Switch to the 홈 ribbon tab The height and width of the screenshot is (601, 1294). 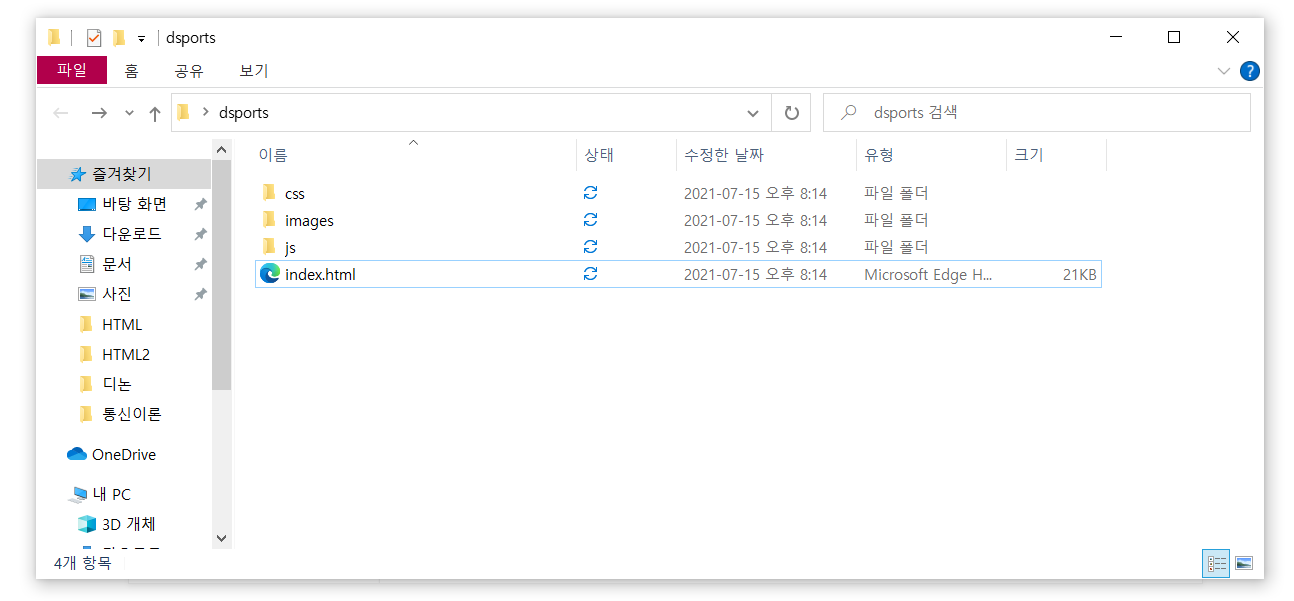131,71
